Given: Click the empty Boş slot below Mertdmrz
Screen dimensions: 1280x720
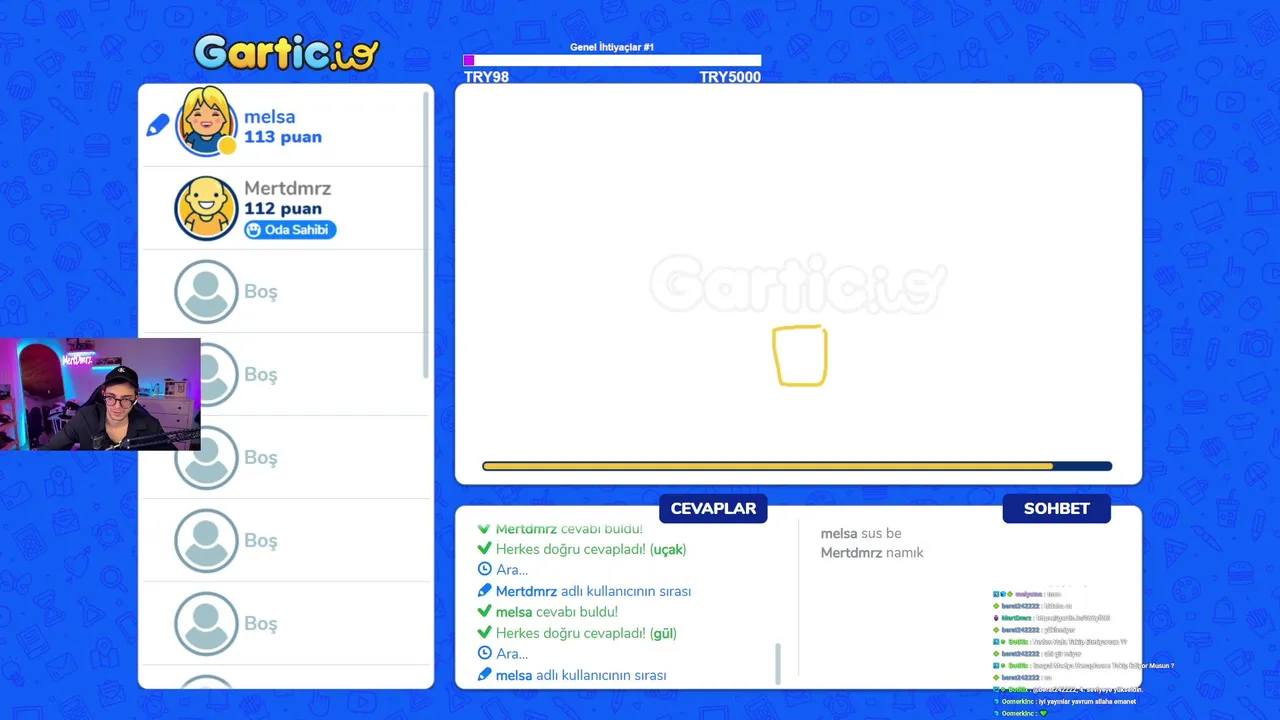Looking at the screenshot, I should click(x=286, y=291).
